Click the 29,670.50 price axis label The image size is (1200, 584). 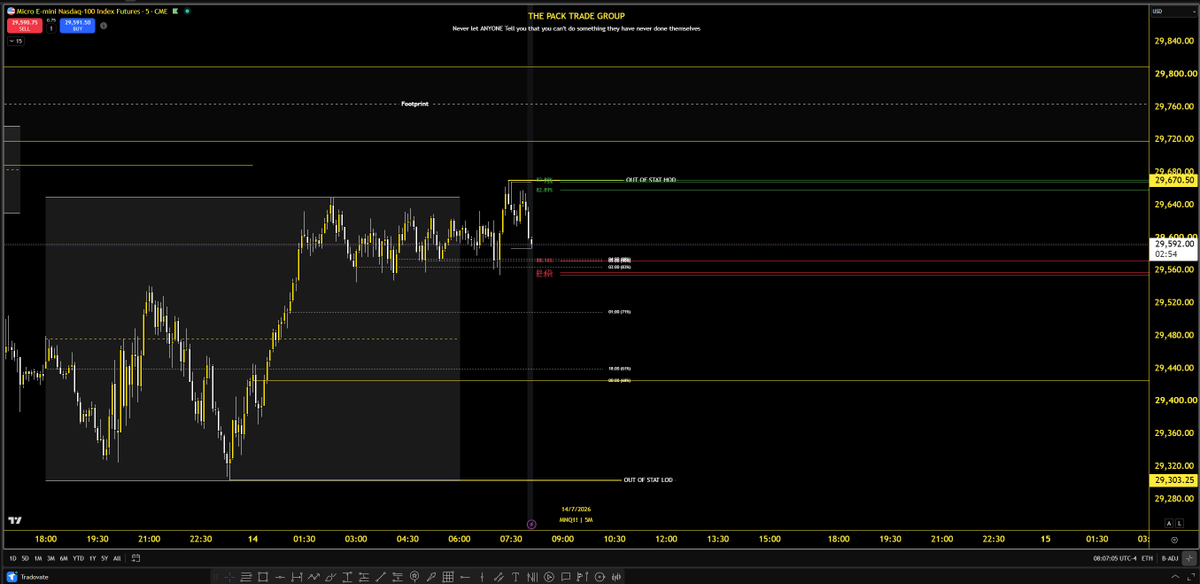(x=1172, y=181)
